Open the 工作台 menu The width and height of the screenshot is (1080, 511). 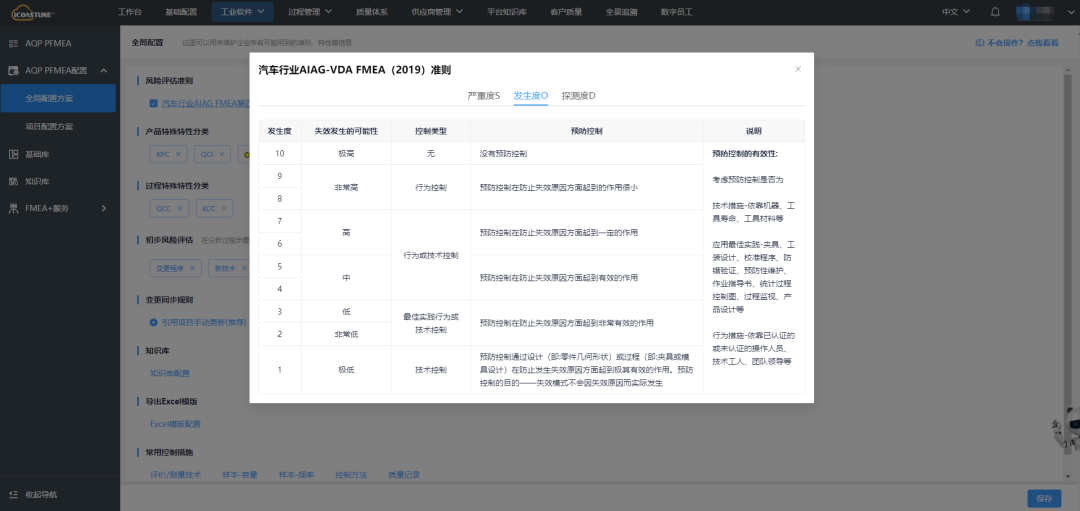130,12
